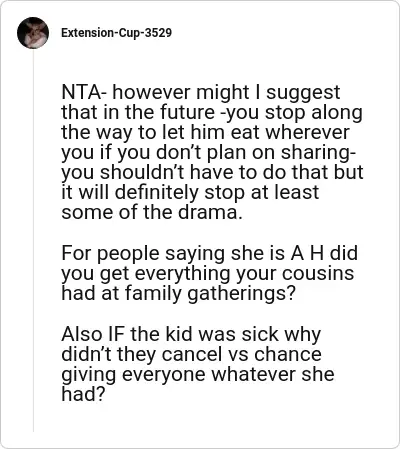Click the word "everyone" in the last paragraph
The width and height of the screenshot is (400, 449).
[164, 375]
